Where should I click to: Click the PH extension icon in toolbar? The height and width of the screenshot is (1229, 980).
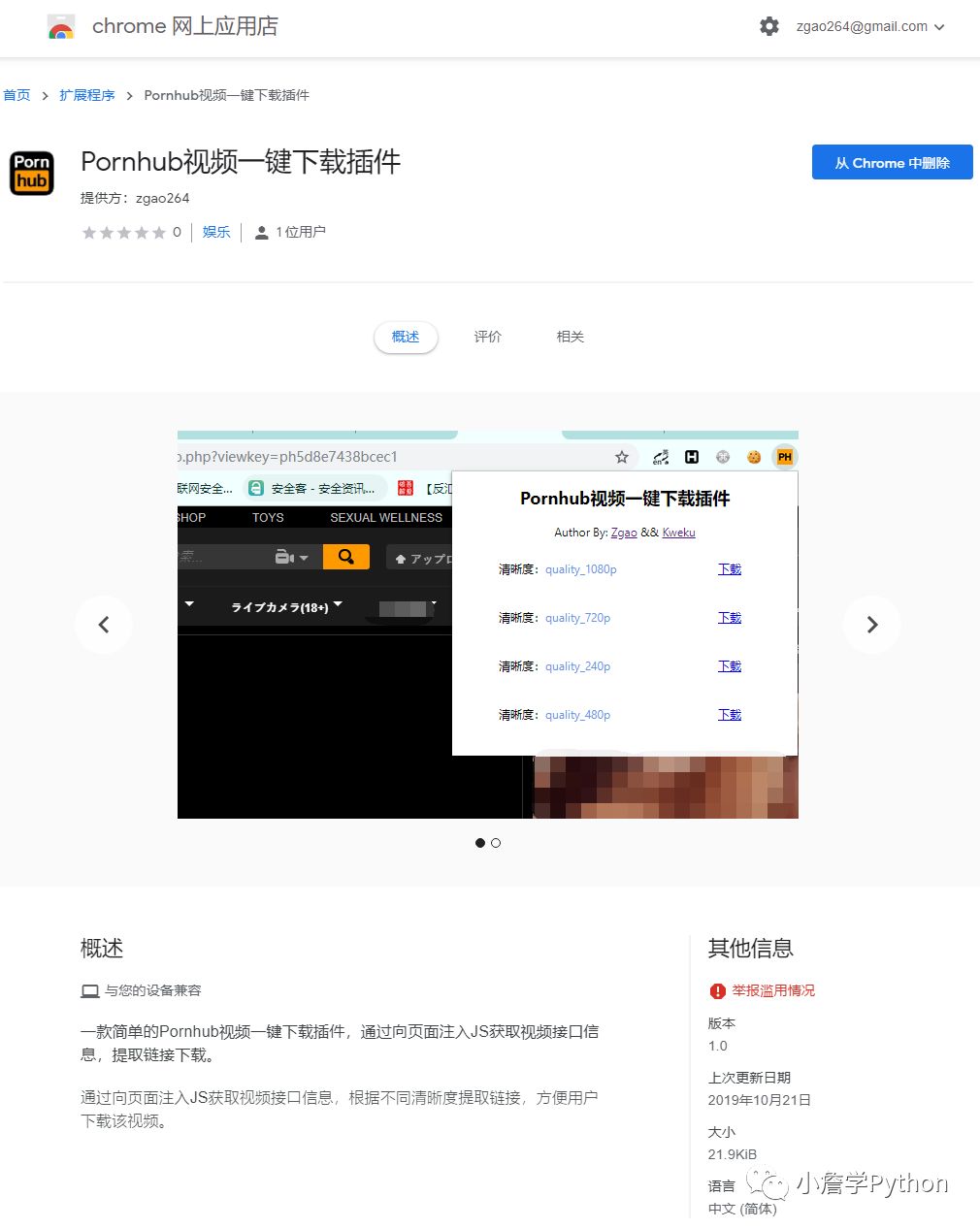tap(785, 457)
